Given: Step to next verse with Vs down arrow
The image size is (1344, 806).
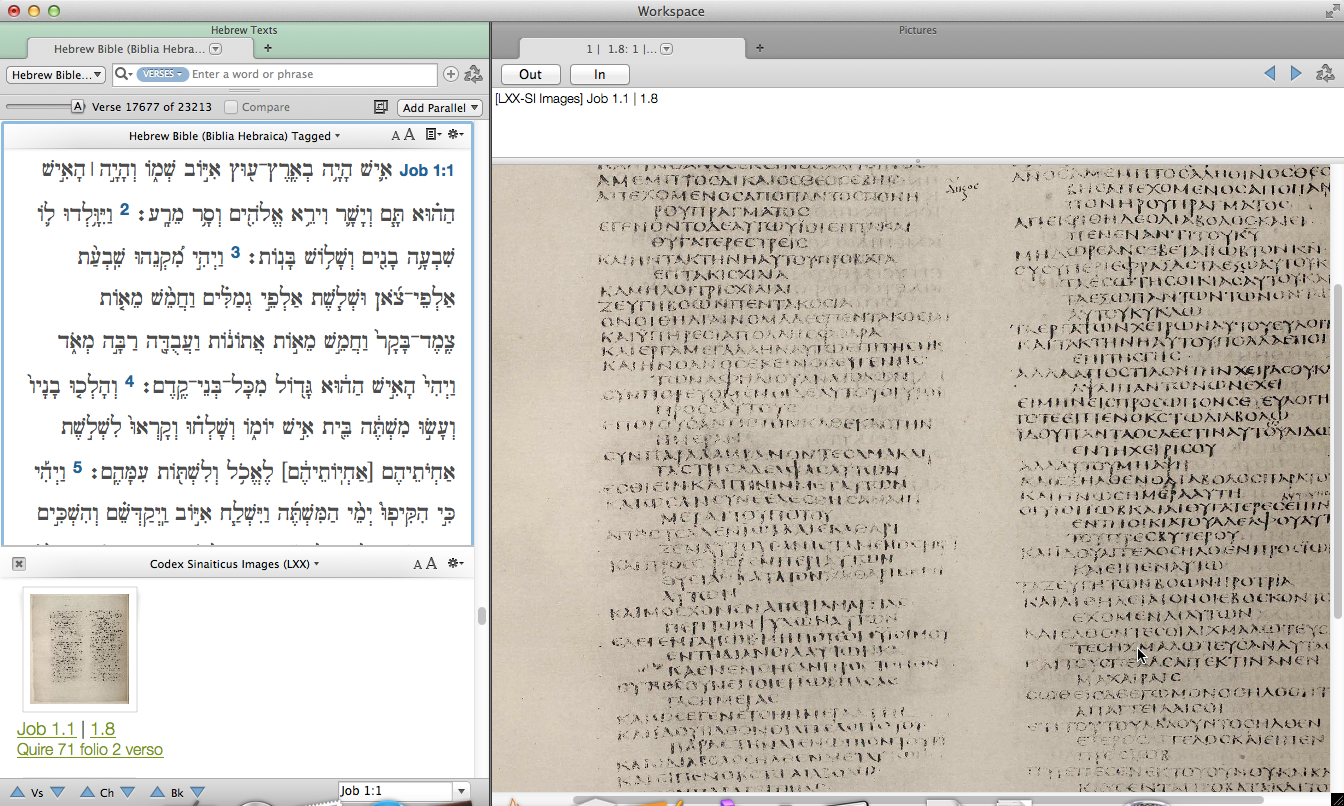Looking at the screenshot, I should [x=57, y=792].
